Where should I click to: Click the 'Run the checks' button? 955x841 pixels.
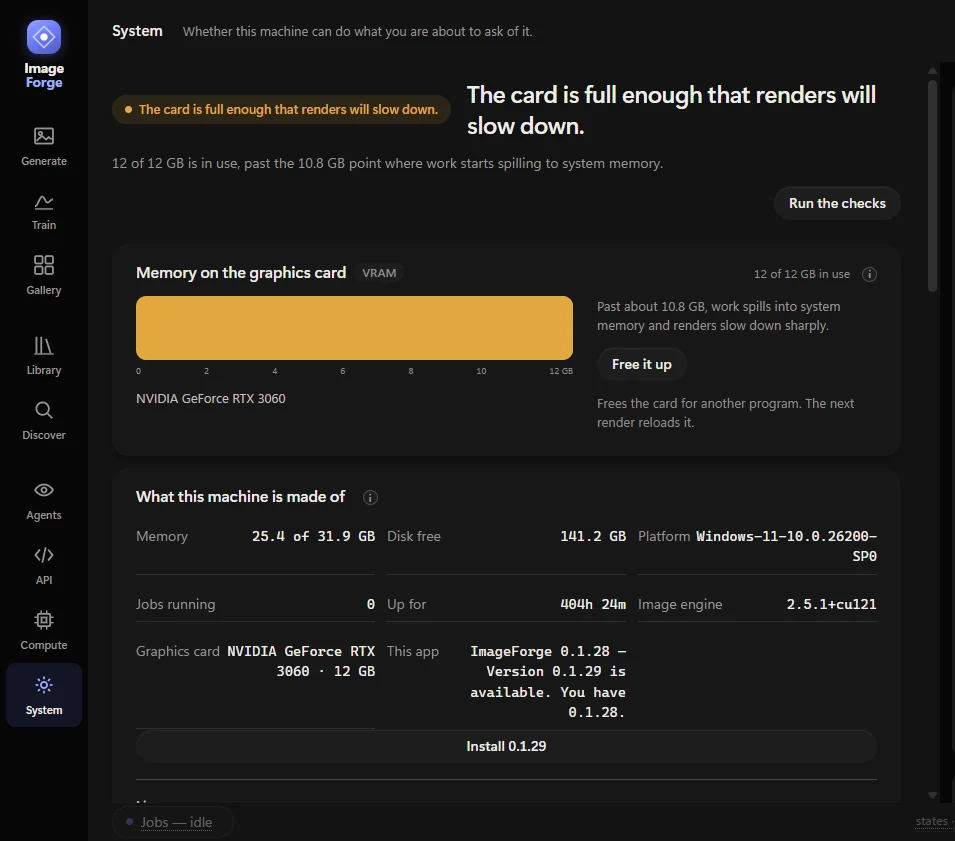837,203
